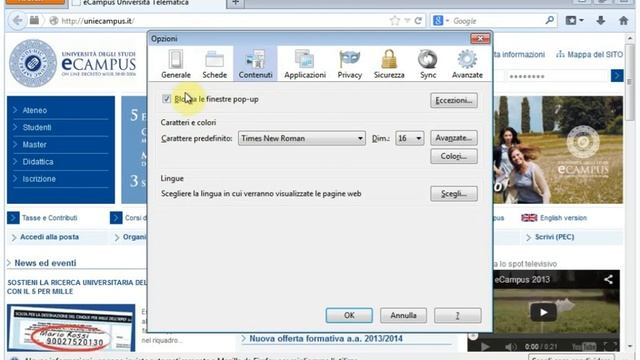Switch to English version link
The image size is (640, 360).
pyautogui.click(x=563, y=218)
